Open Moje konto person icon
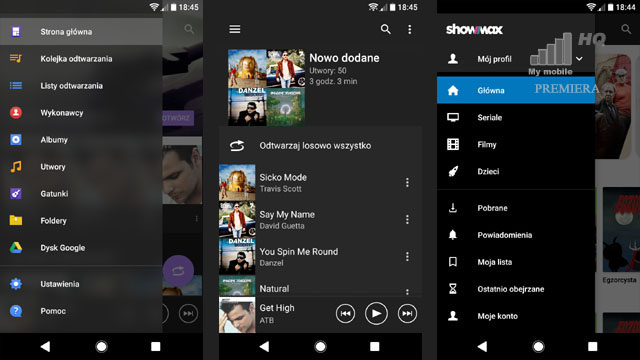Image resolution: width=640 pixels, height=360 pixels. coord(453,316)
